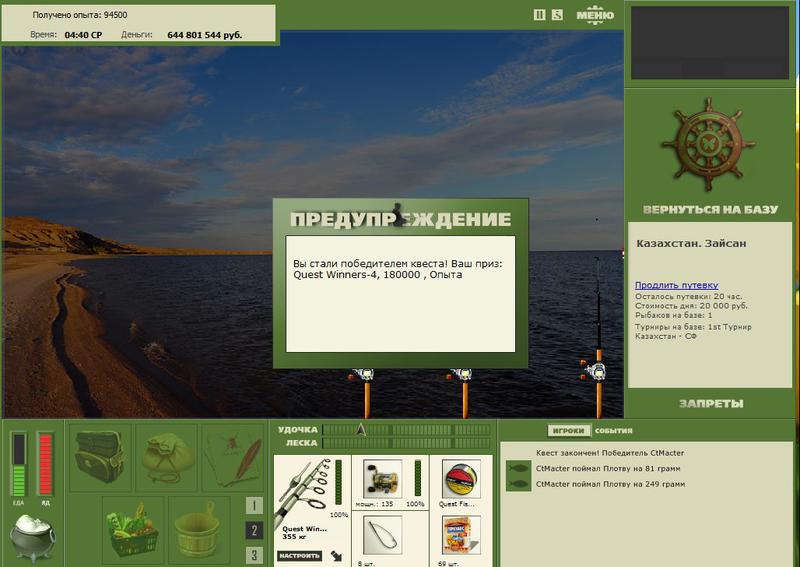The height and width of the screenshot is (567, 800).
Task: Click the baitcasting reel item
Action: [383, 479]
